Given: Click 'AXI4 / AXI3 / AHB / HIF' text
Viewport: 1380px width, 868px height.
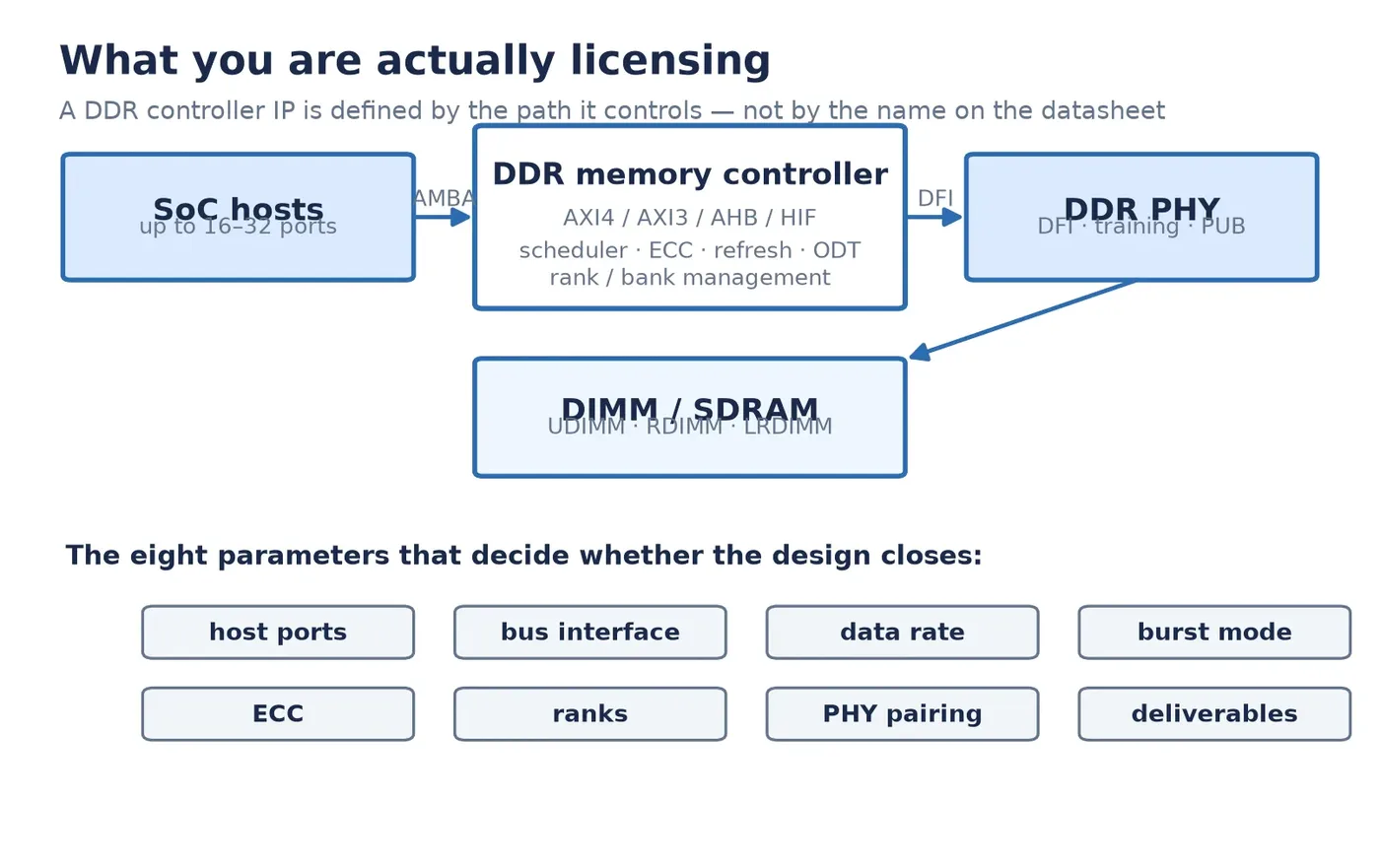Looking at the screenshot, I should point(690,218).
